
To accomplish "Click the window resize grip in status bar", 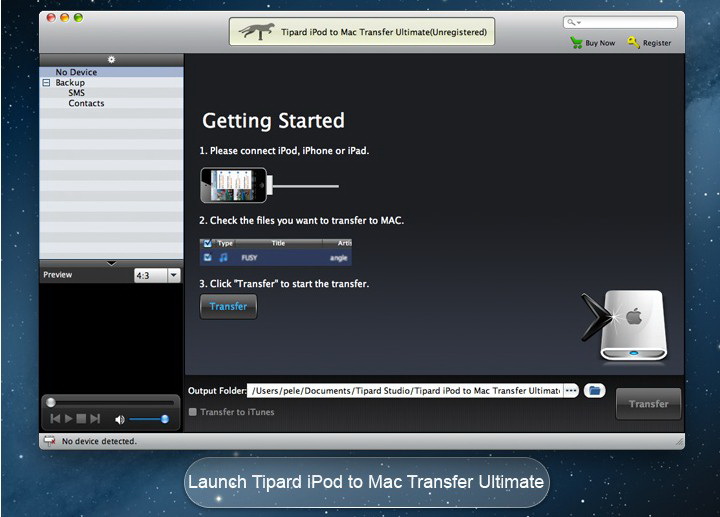I will click(x=679, y=442).
